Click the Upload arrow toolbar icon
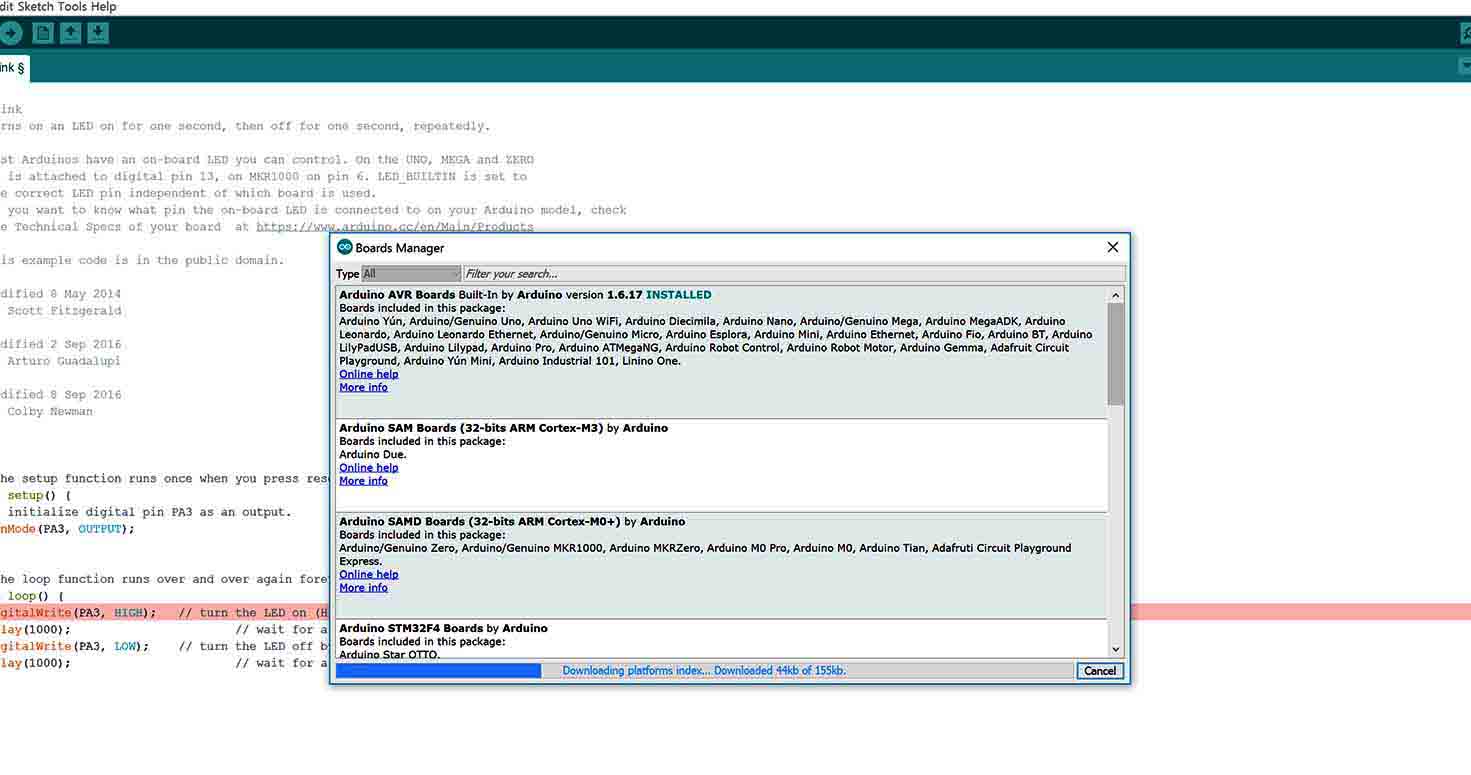The image size is (1471, 775). [10, 33]
